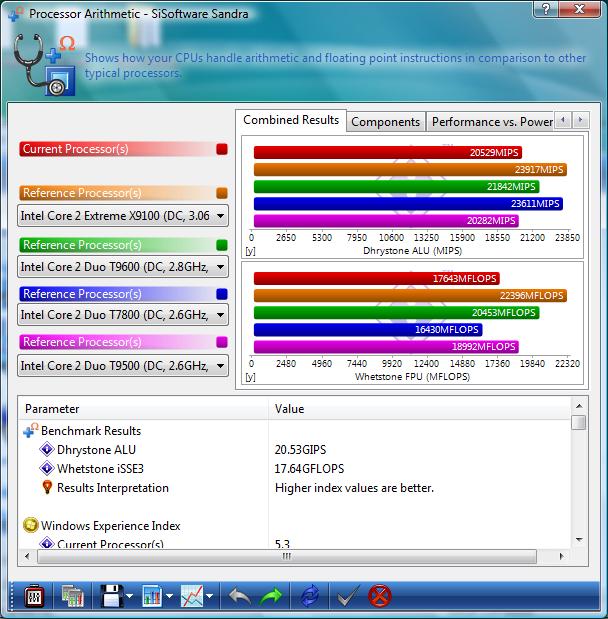Toggle the orange Reference Processor swatch
The width and height of the screenshot is (608, 619).
tap(222, 193)
